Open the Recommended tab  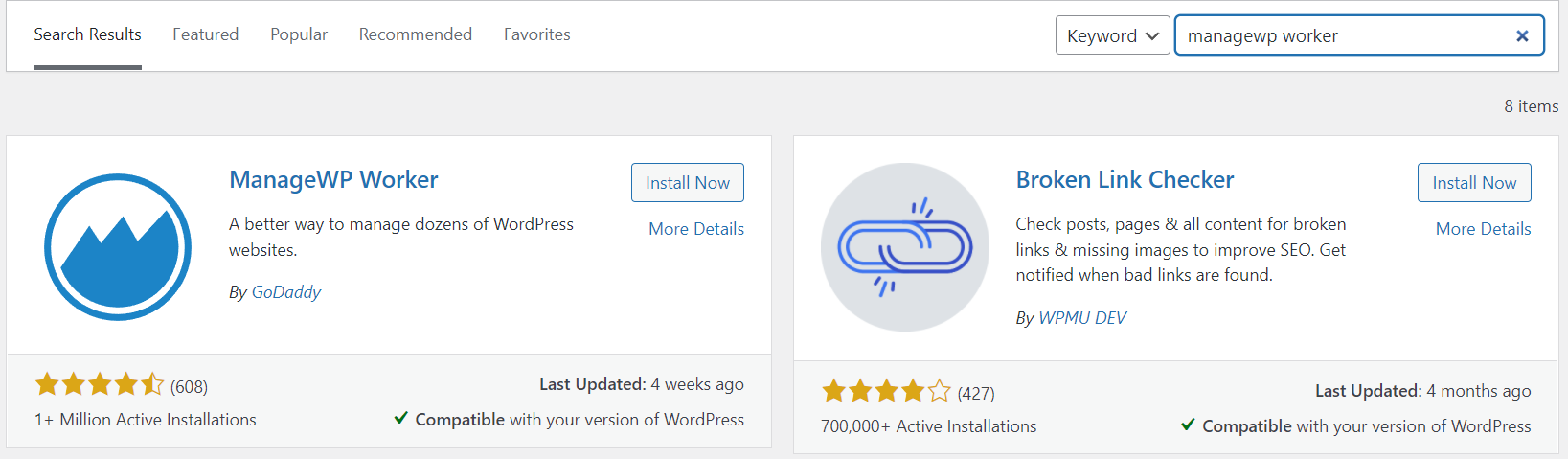[x=415, y=34]
